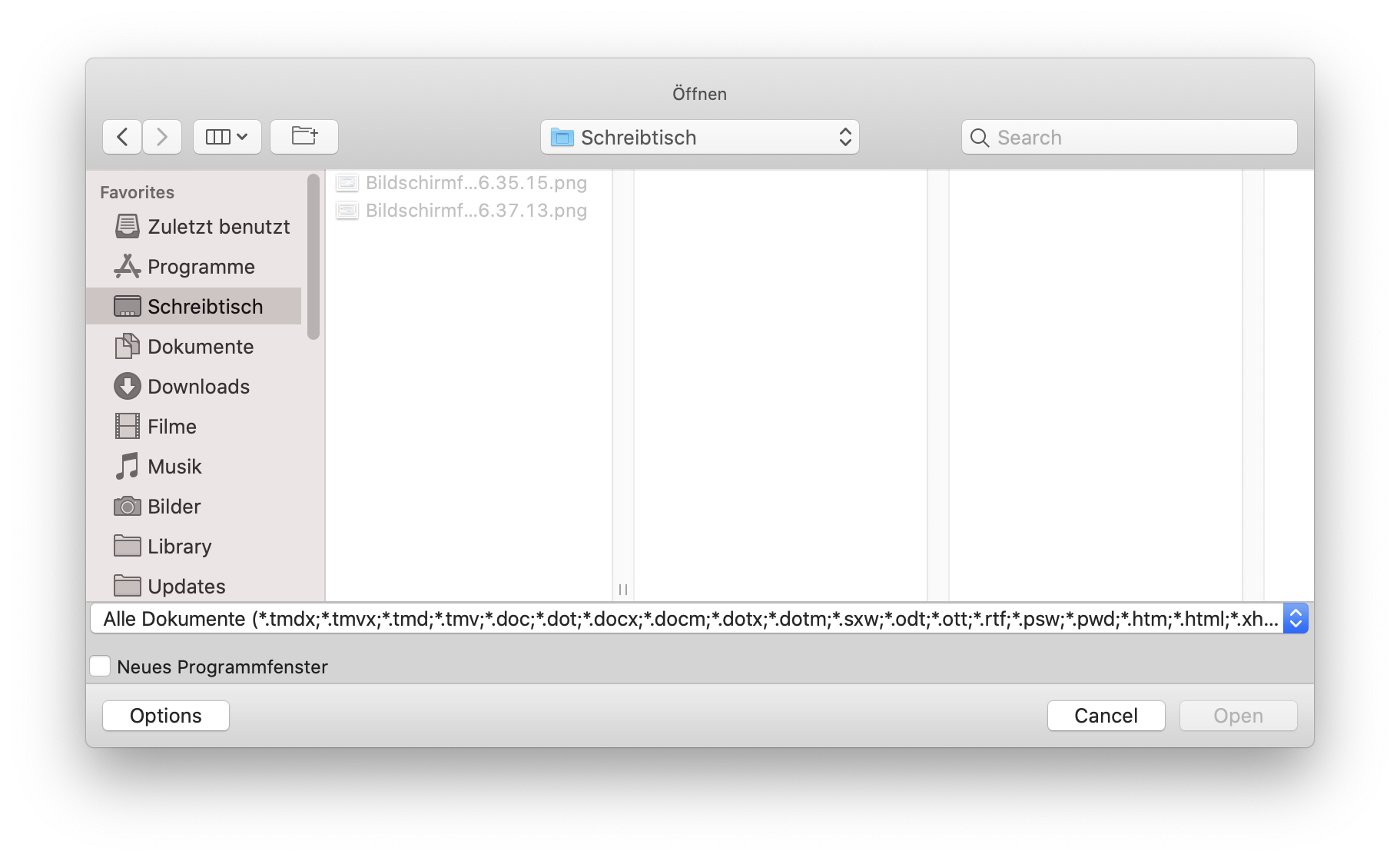Click the sidebar vertical scrollbar
Viewport: 1400px width, 861px height.
[x=313, y=258]
